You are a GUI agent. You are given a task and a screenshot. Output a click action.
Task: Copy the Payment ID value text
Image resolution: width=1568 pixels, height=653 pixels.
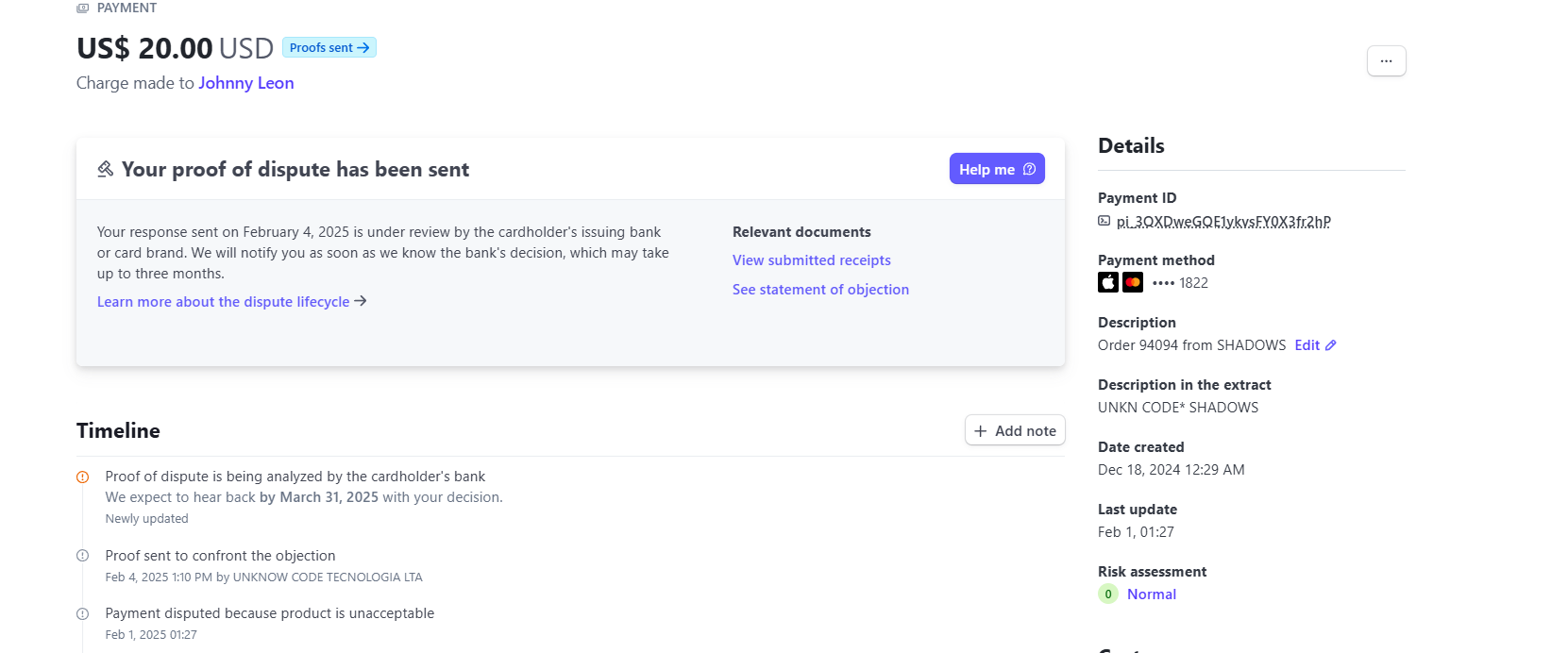[x=1223, y=222]
